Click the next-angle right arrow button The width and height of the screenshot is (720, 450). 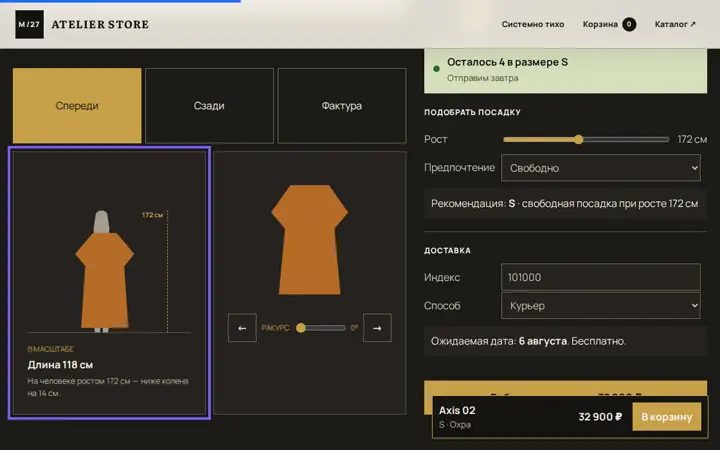(x=377, y=328)
